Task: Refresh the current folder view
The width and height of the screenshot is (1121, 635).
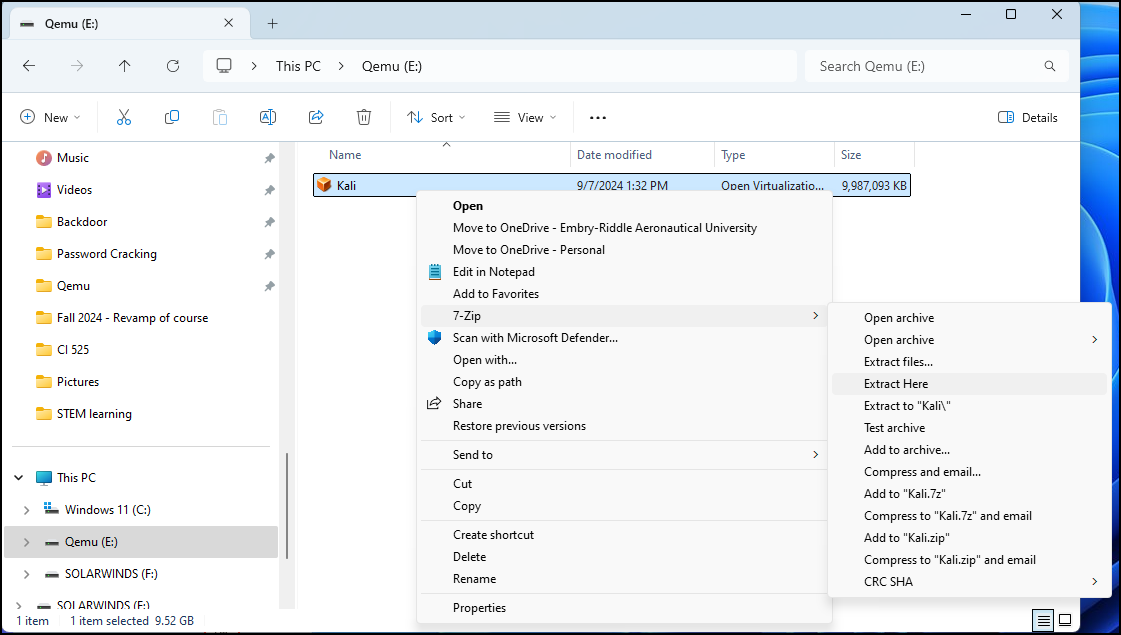Action: pos(173,66)
